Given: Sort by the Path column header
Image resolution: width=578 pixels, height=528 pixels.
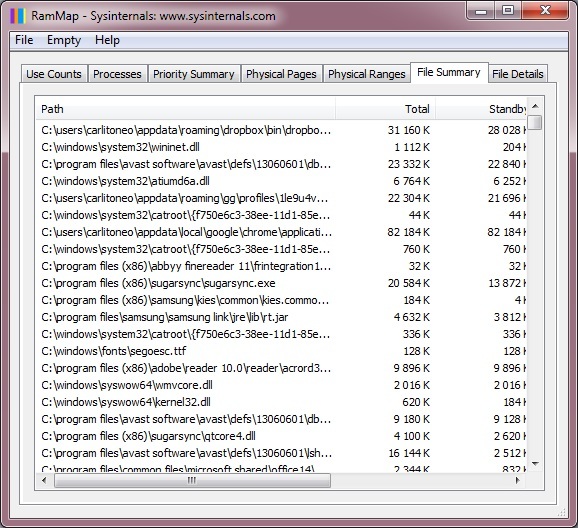Looking at the screenshot, I should (185, 109).
